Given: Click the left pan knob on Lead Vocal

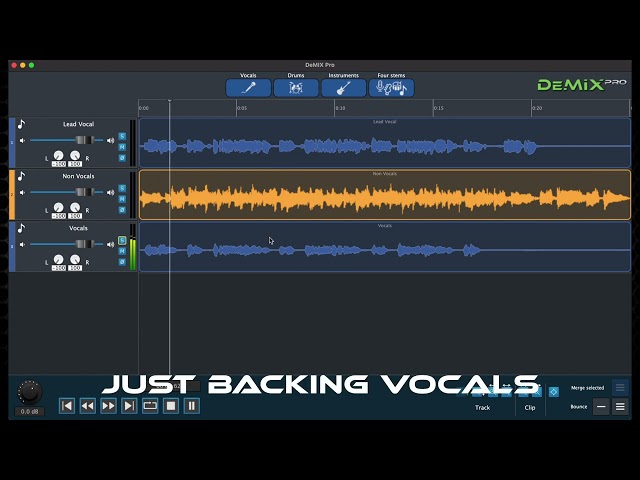Looking at the screenshot, I should point(59,156).
